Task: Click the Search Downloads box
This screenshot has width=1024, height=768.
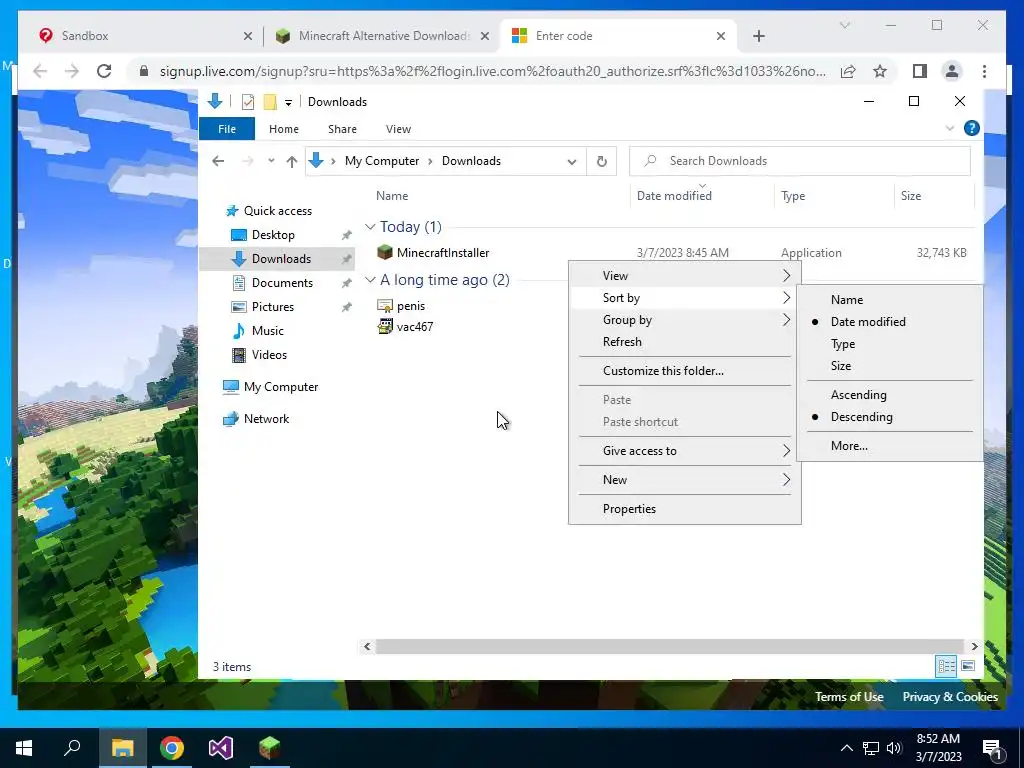Action: click(799, 161)
